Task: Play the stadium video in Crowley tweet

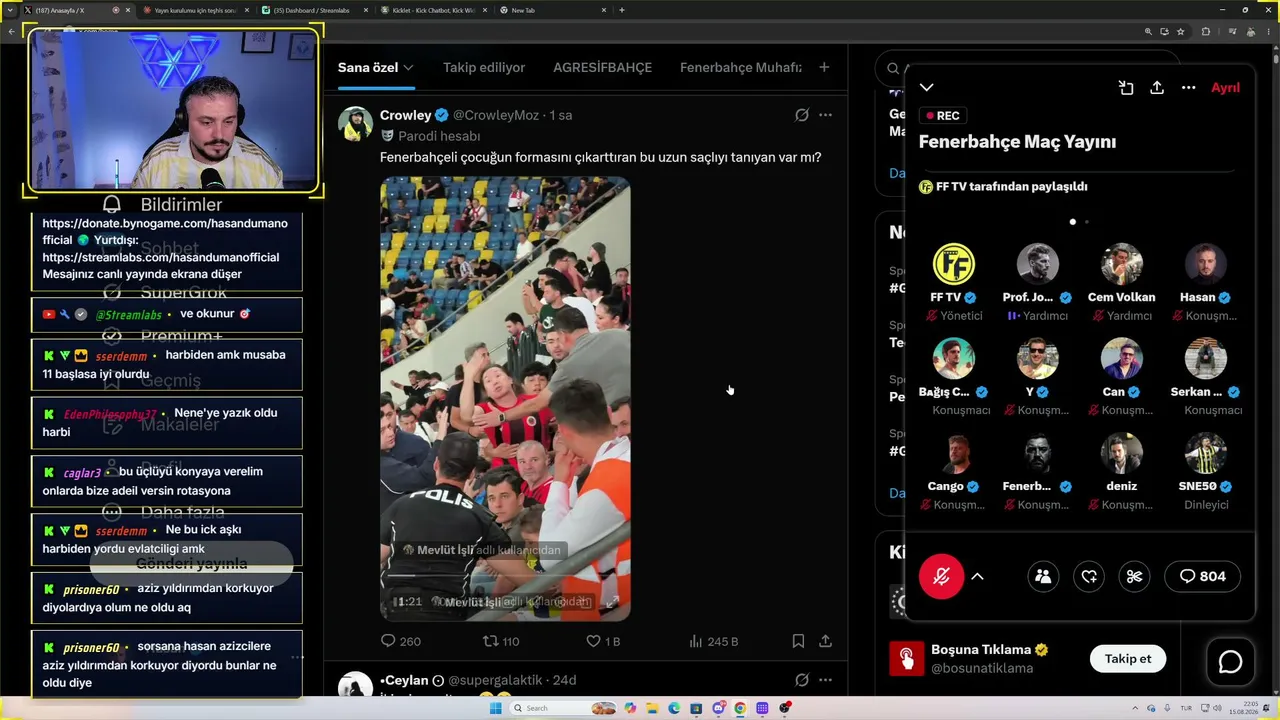Action: point(505,399)
